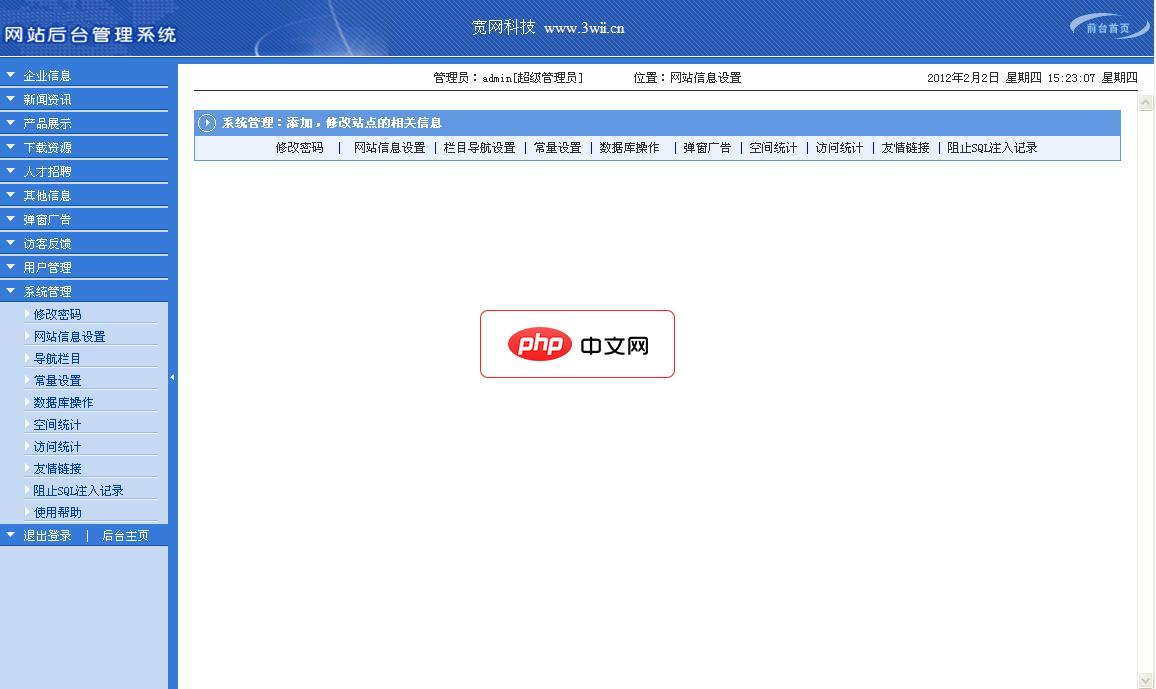Open 修改密码 in the sidebar tree
Image resolution: width=1156 pixels, height=689 pixels.
coord(58,314)
